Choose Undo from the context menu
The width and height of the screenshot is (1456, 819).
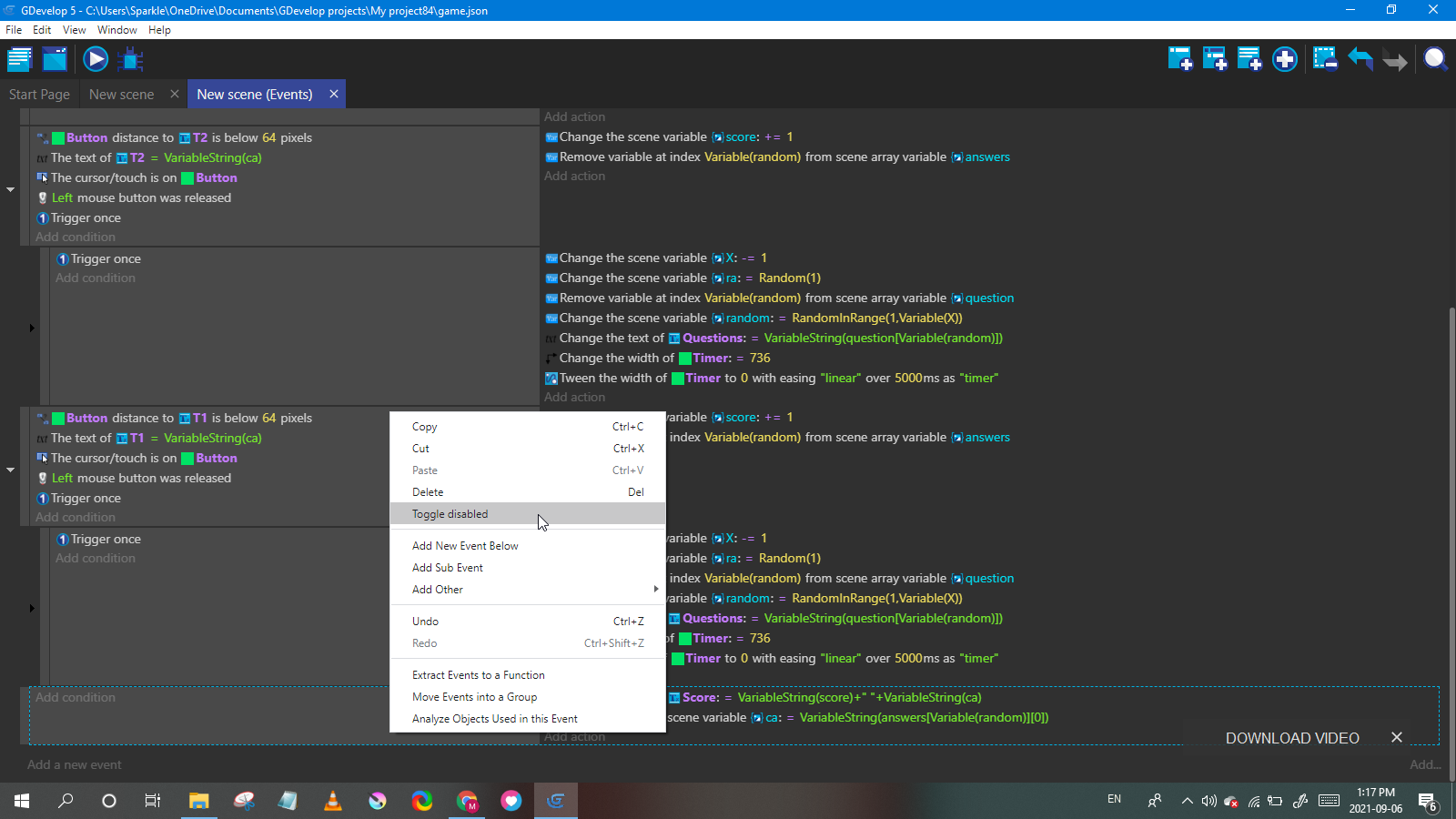tap(528, 622)
